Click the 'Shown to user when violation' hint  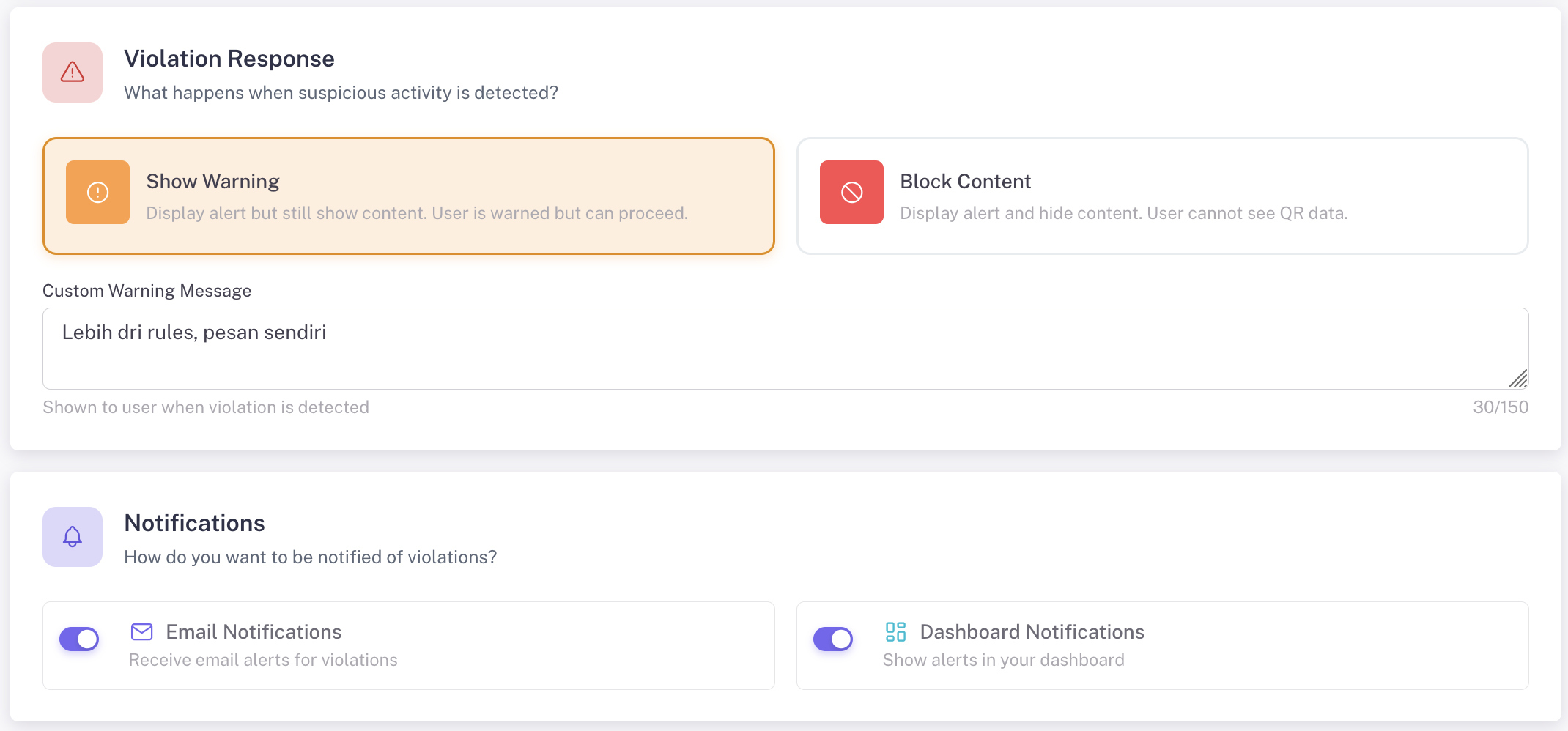(206, 407)
